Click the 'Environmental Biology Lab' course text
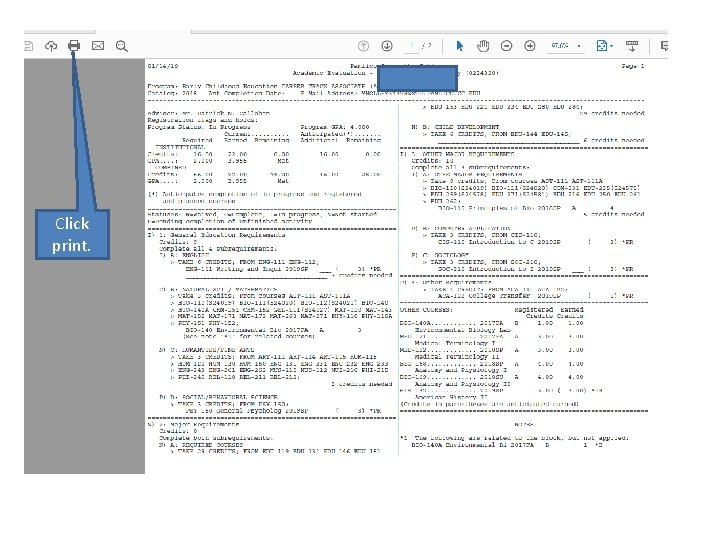The width and height of the screenshot is (720, 540). (x=462, y=330)
